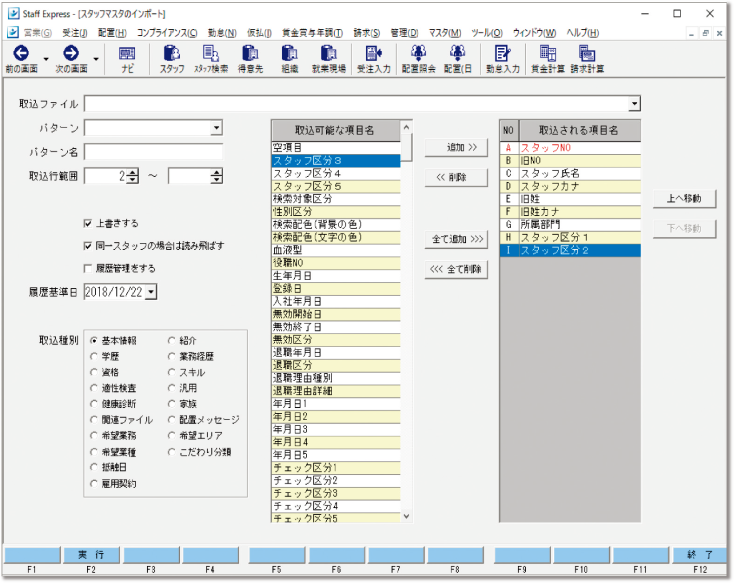
Task: Click the パターン名 input field
Action: coord(153,152)
